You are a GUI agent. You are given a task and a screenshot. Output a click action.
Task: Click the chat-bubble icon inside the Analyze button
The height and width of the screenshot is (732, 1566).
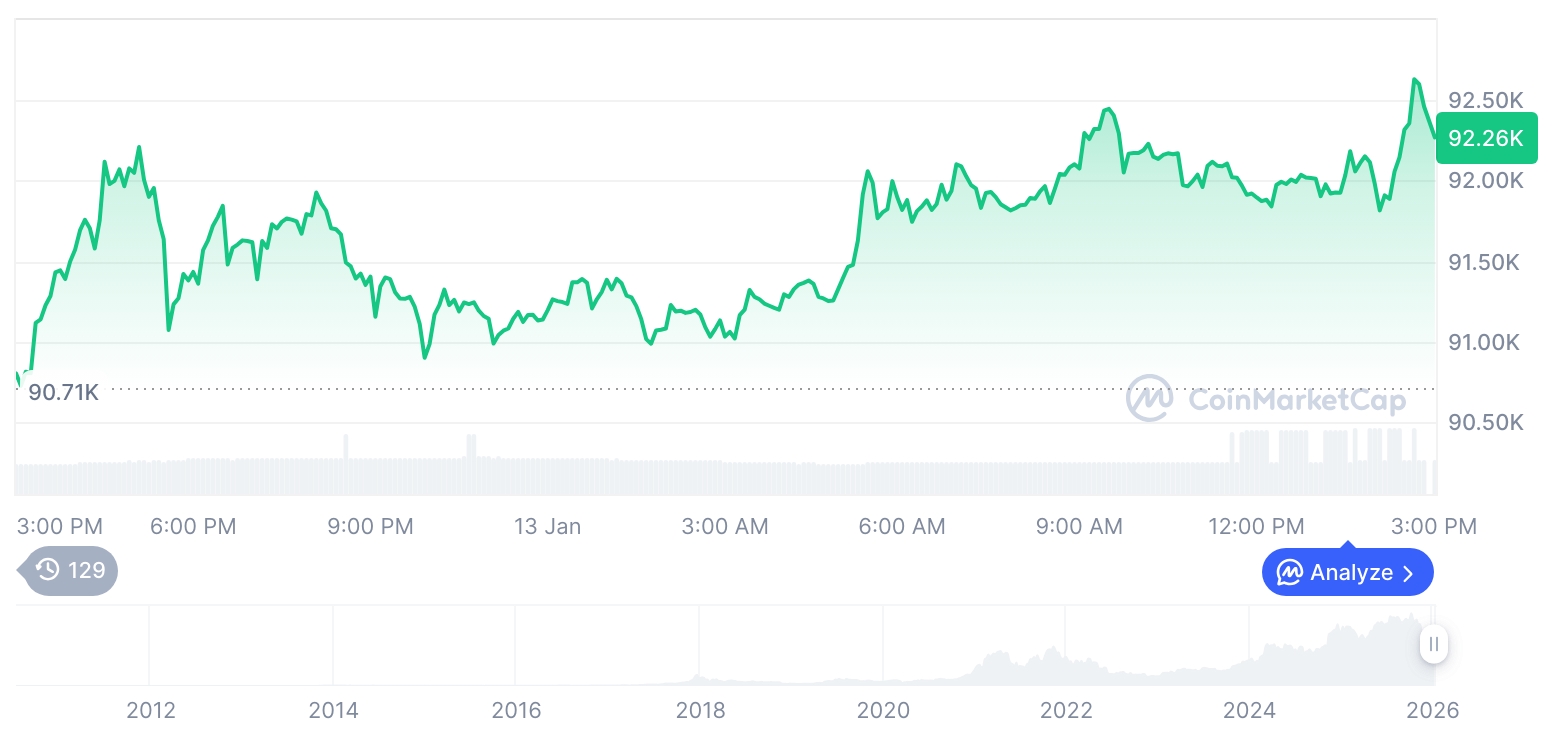tap(1289, 573)
